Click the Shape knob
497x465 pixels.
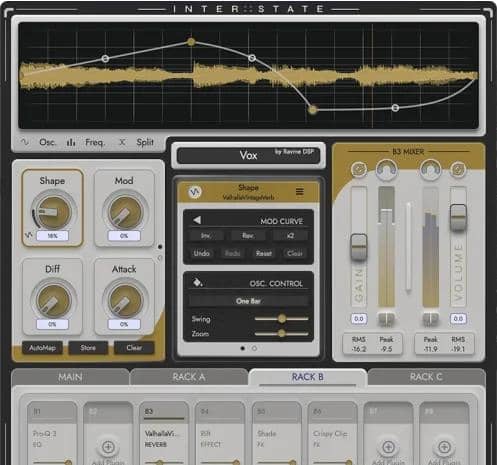pos(53,212)
